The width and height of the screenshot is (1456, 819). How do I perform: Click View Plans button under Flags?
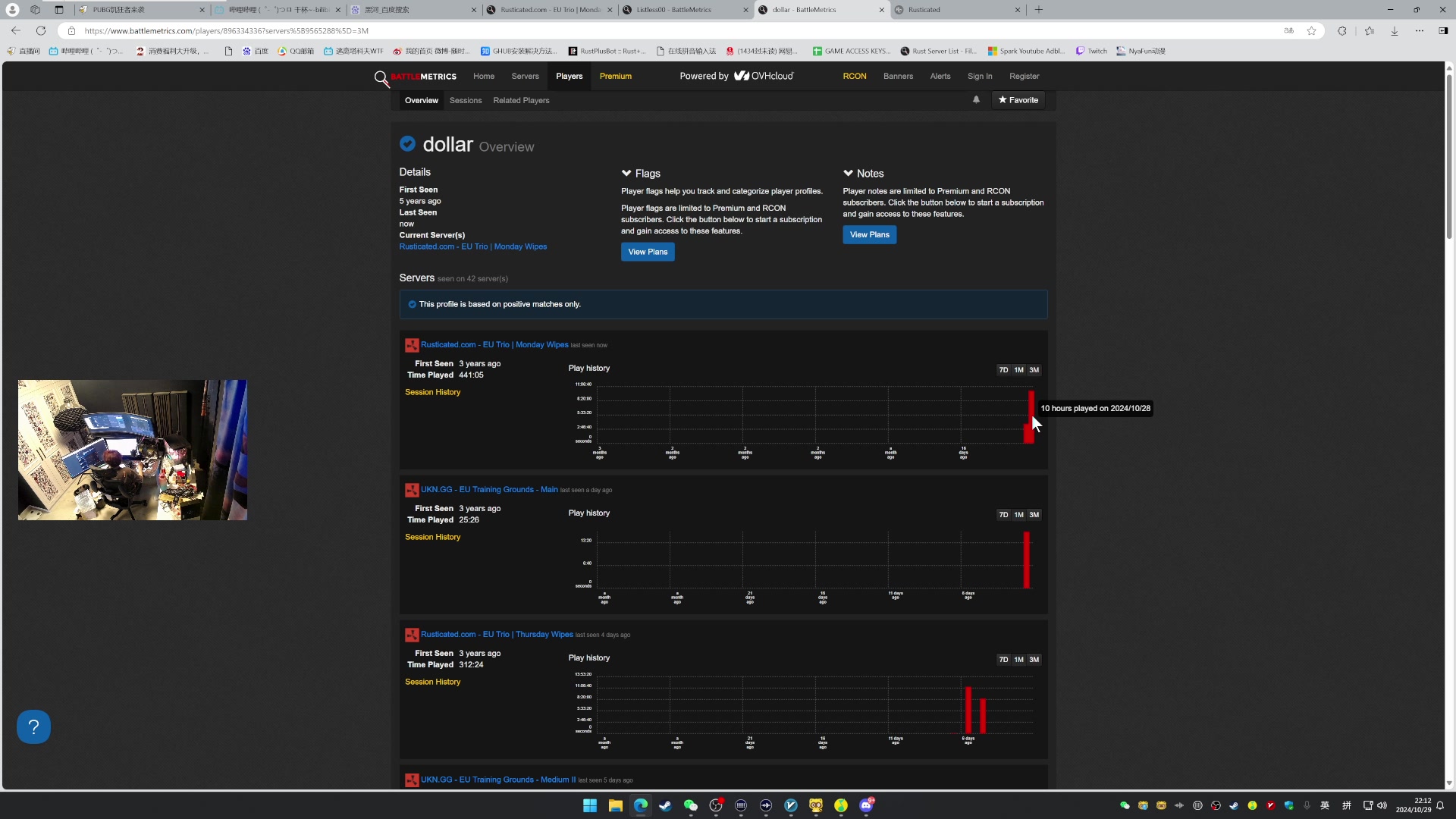[x=648, y=252]
